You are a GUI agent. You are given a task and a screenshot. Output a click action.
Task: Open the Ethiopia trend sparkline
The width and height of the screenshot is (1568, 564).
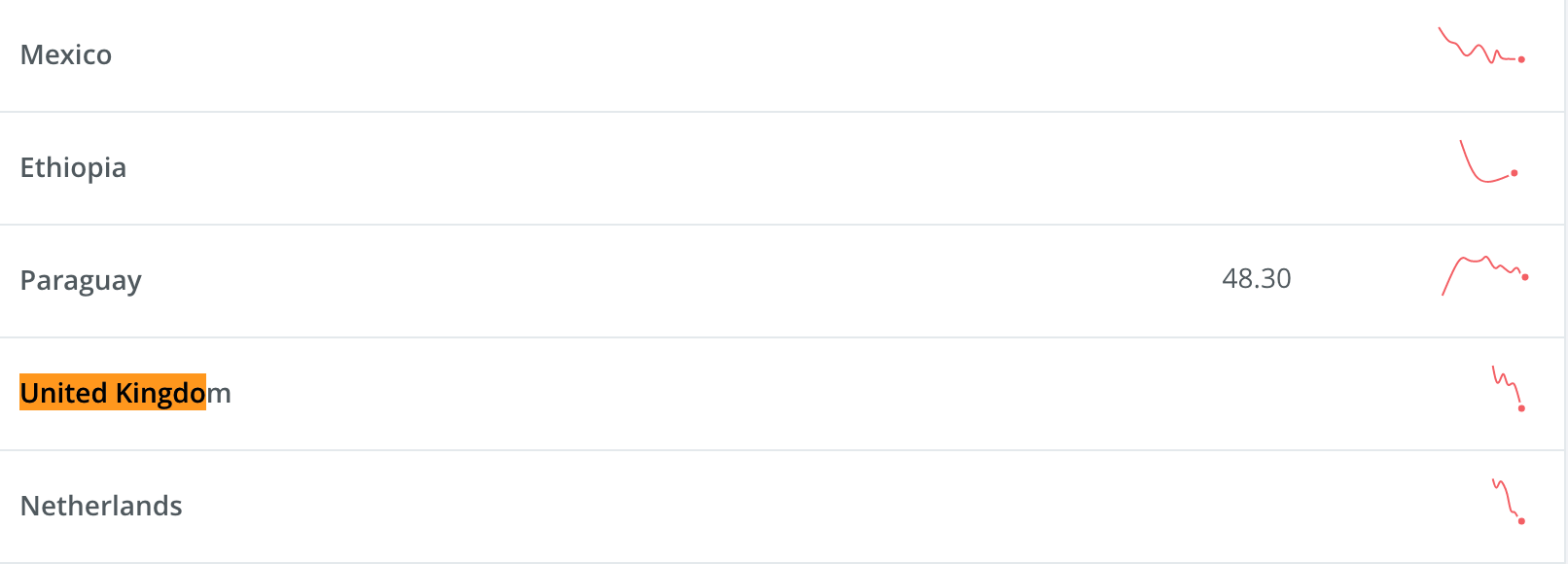[x=1486, y=163]
